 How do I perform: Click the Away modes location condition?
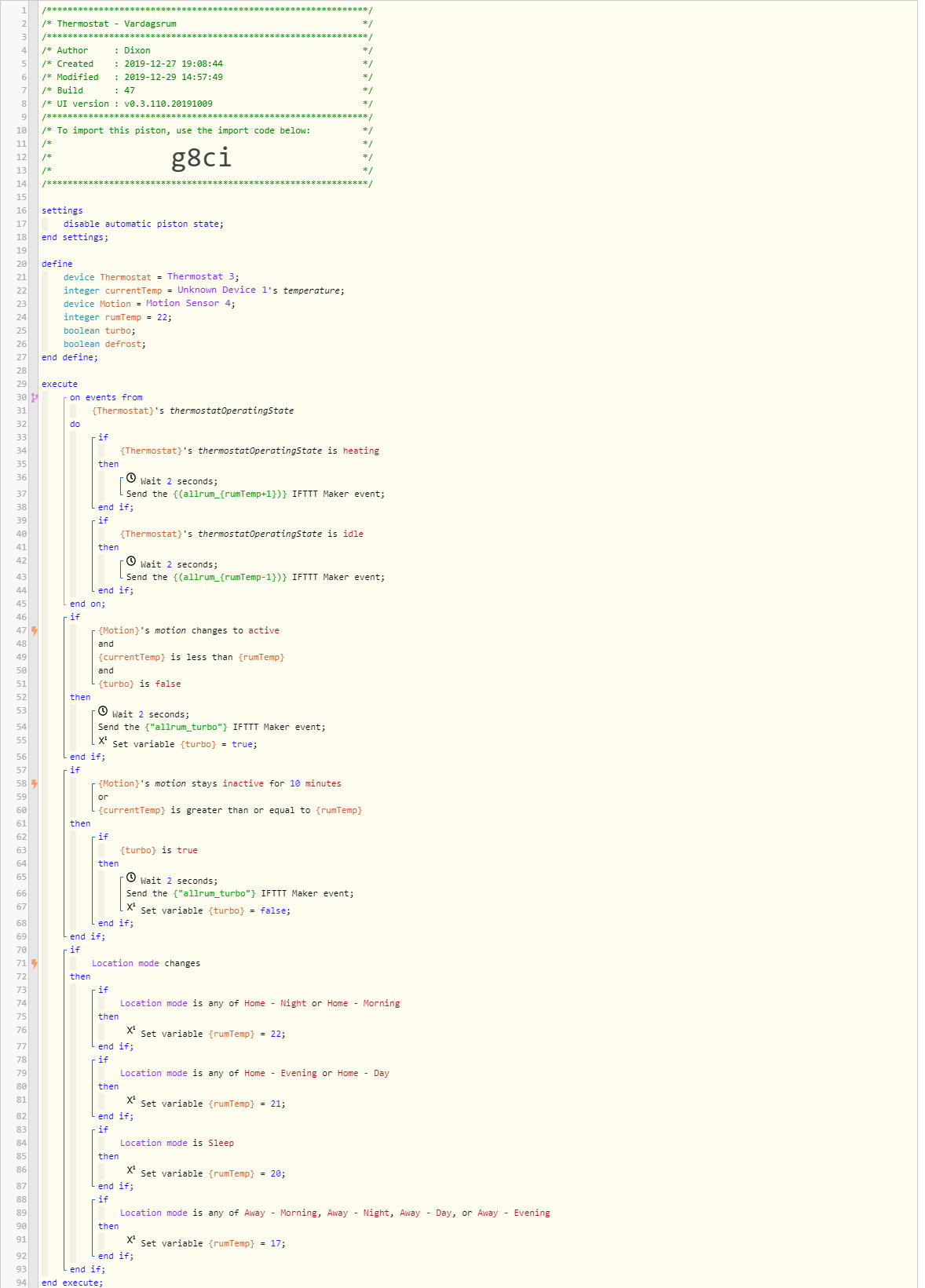(335, 1213)
